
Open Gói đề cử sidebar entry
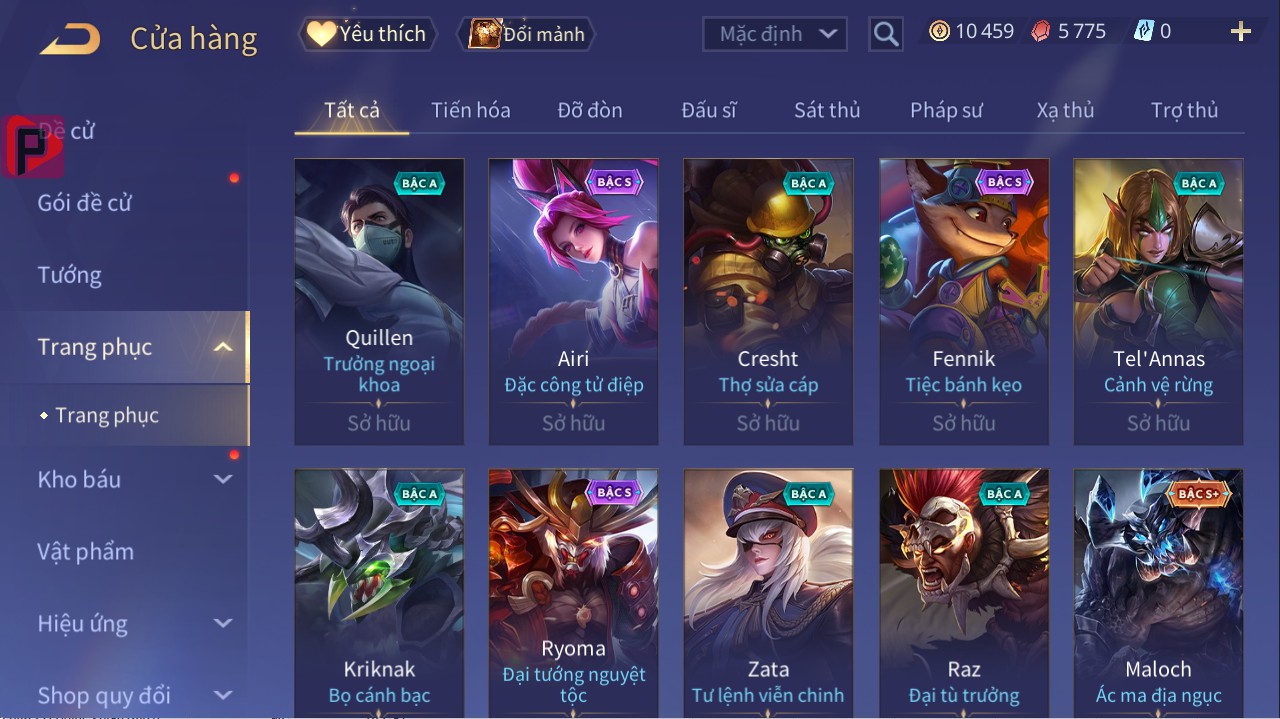click(85, 203)
